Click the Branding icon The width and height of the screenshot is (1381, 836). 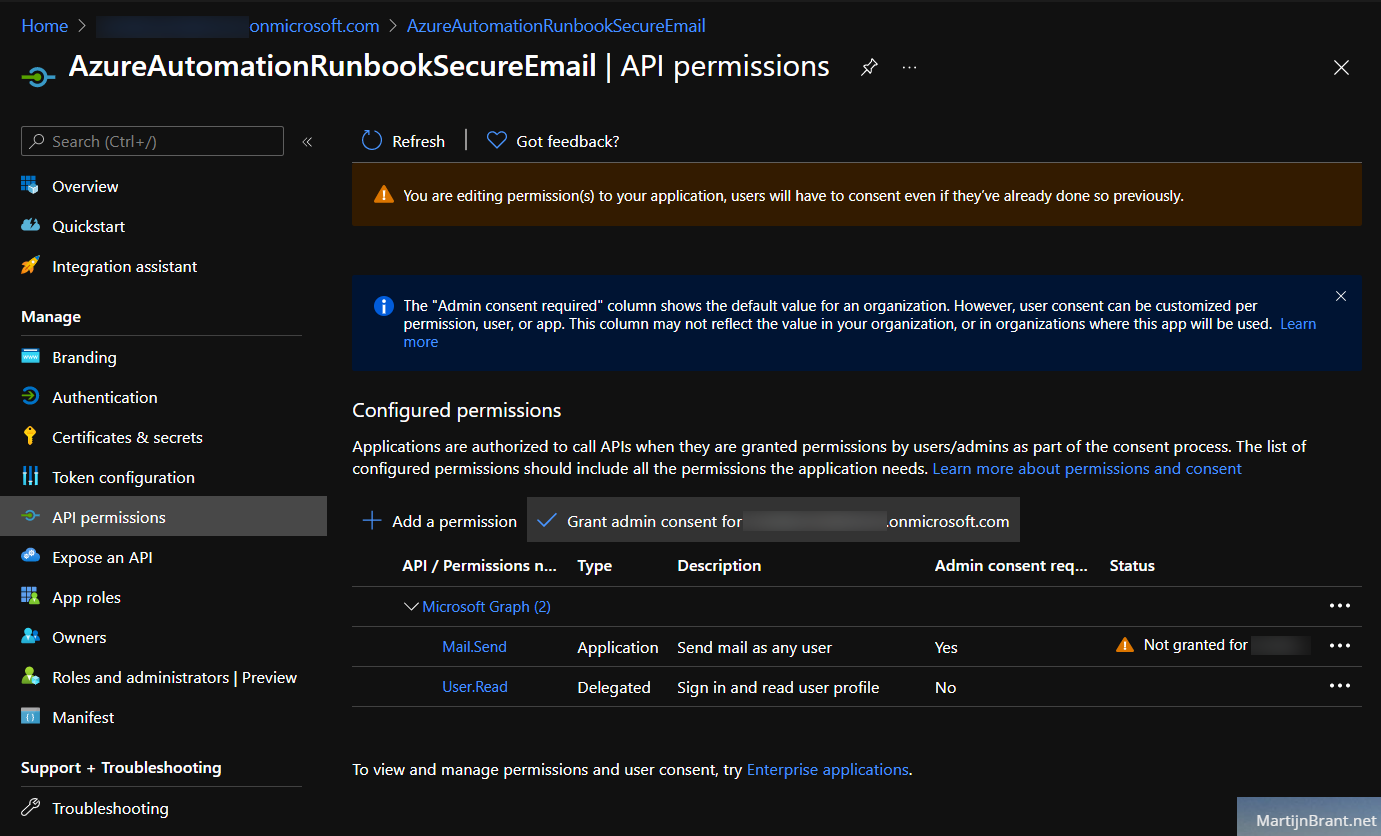pos(30,357)
